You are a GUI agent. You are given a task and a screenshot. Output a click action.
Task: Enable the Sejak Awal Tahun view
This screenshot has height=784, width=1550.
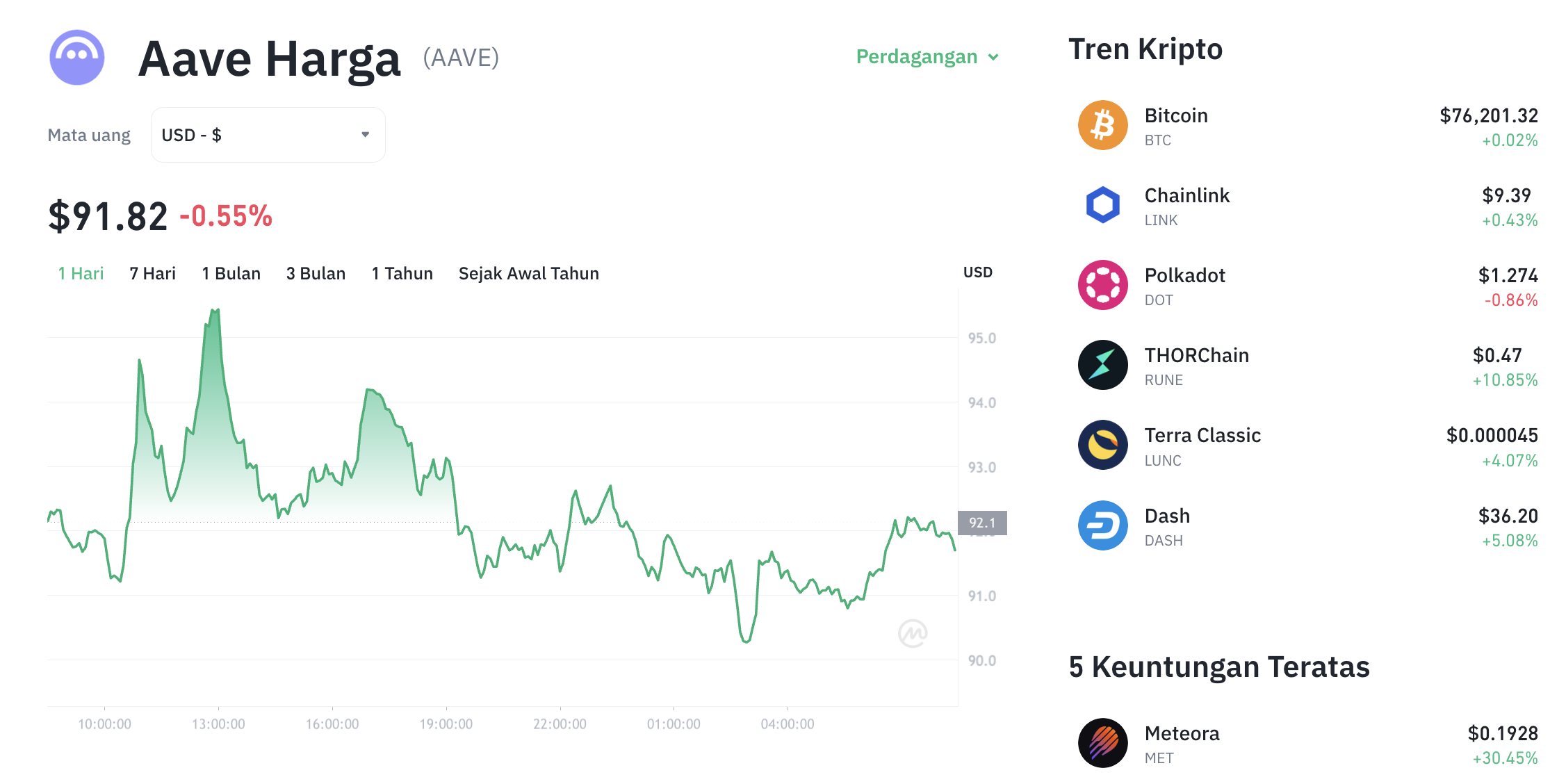528,273
